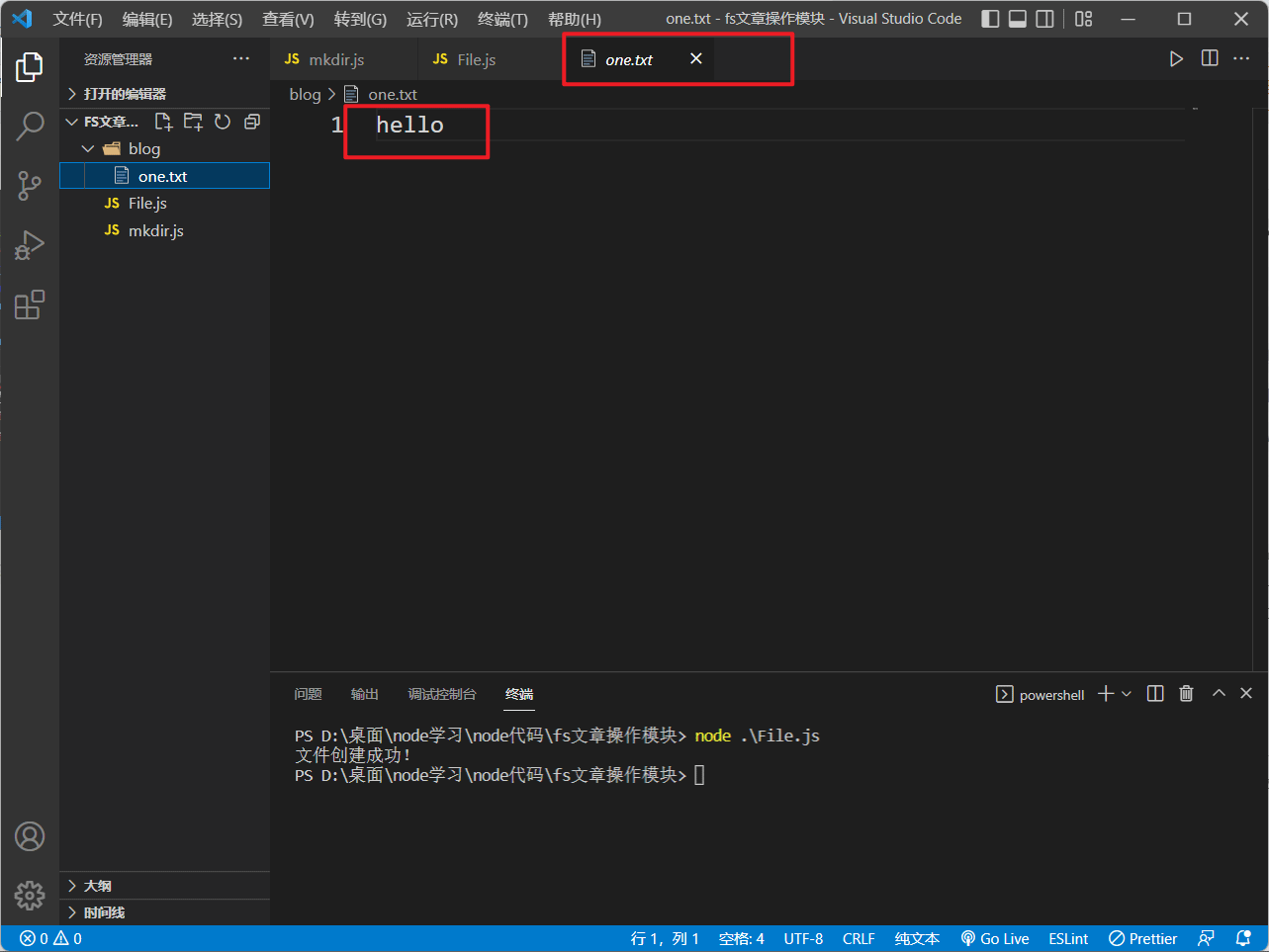
Task: Switch to the File.js editor tab
Action: click(x=490, y=59)
